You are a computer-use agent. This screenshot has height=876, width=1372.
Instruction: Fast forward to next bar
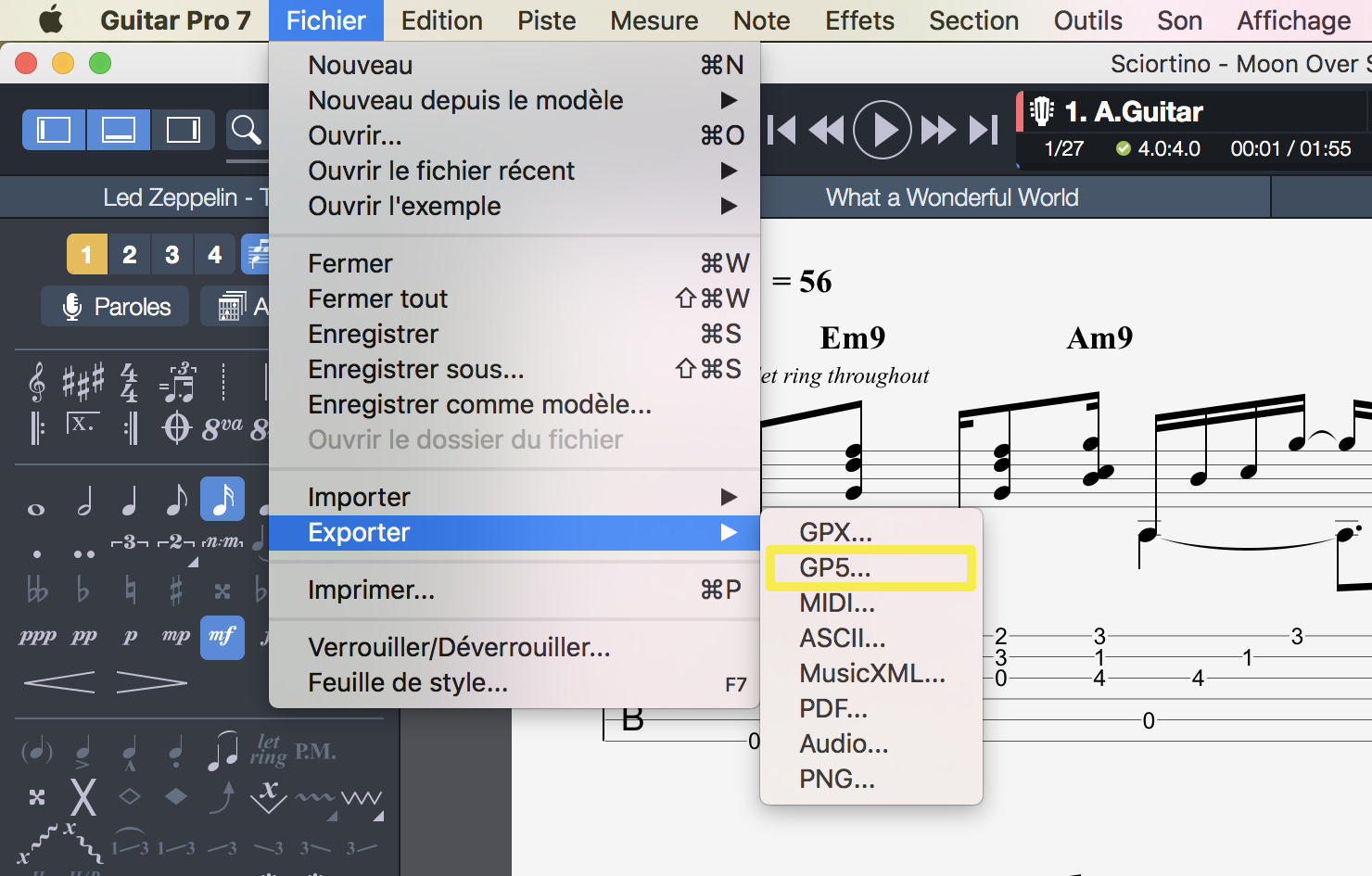[938, 130]
